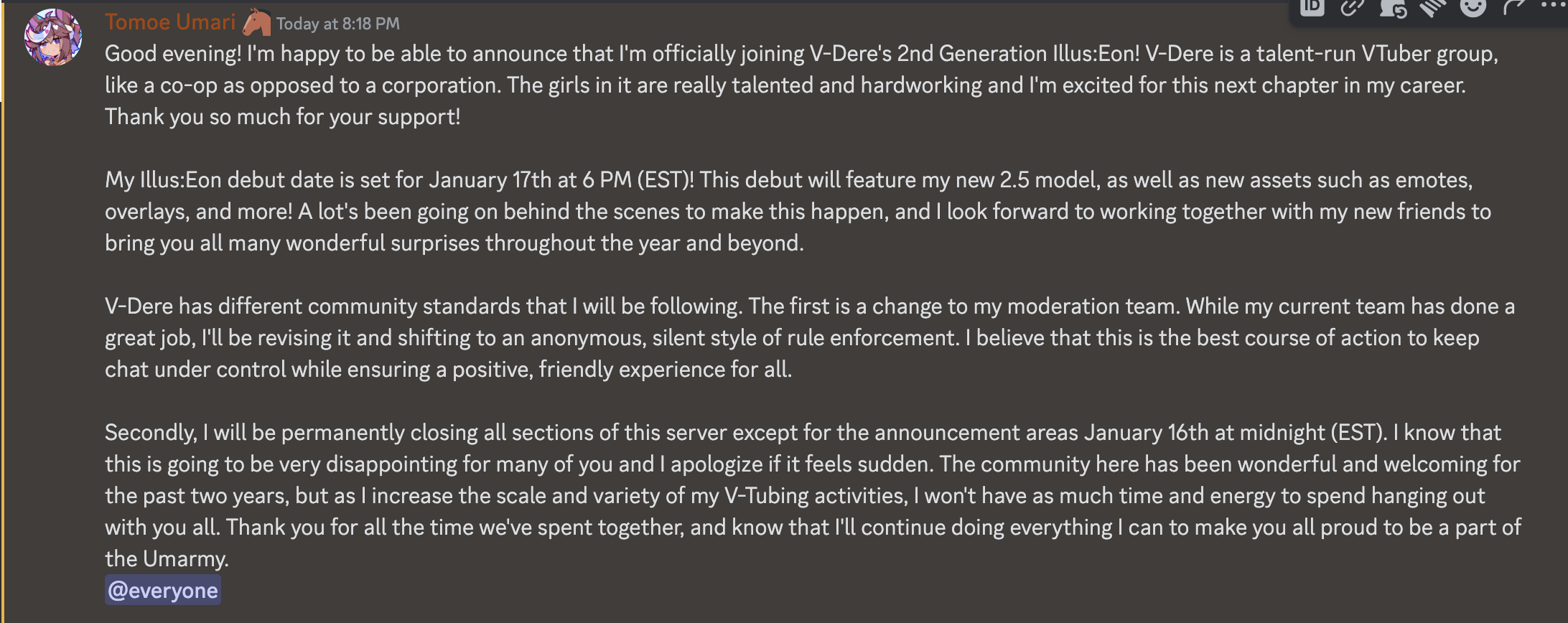Click the 'Today at 8:18 PM' timestamp

coord(338,24)
